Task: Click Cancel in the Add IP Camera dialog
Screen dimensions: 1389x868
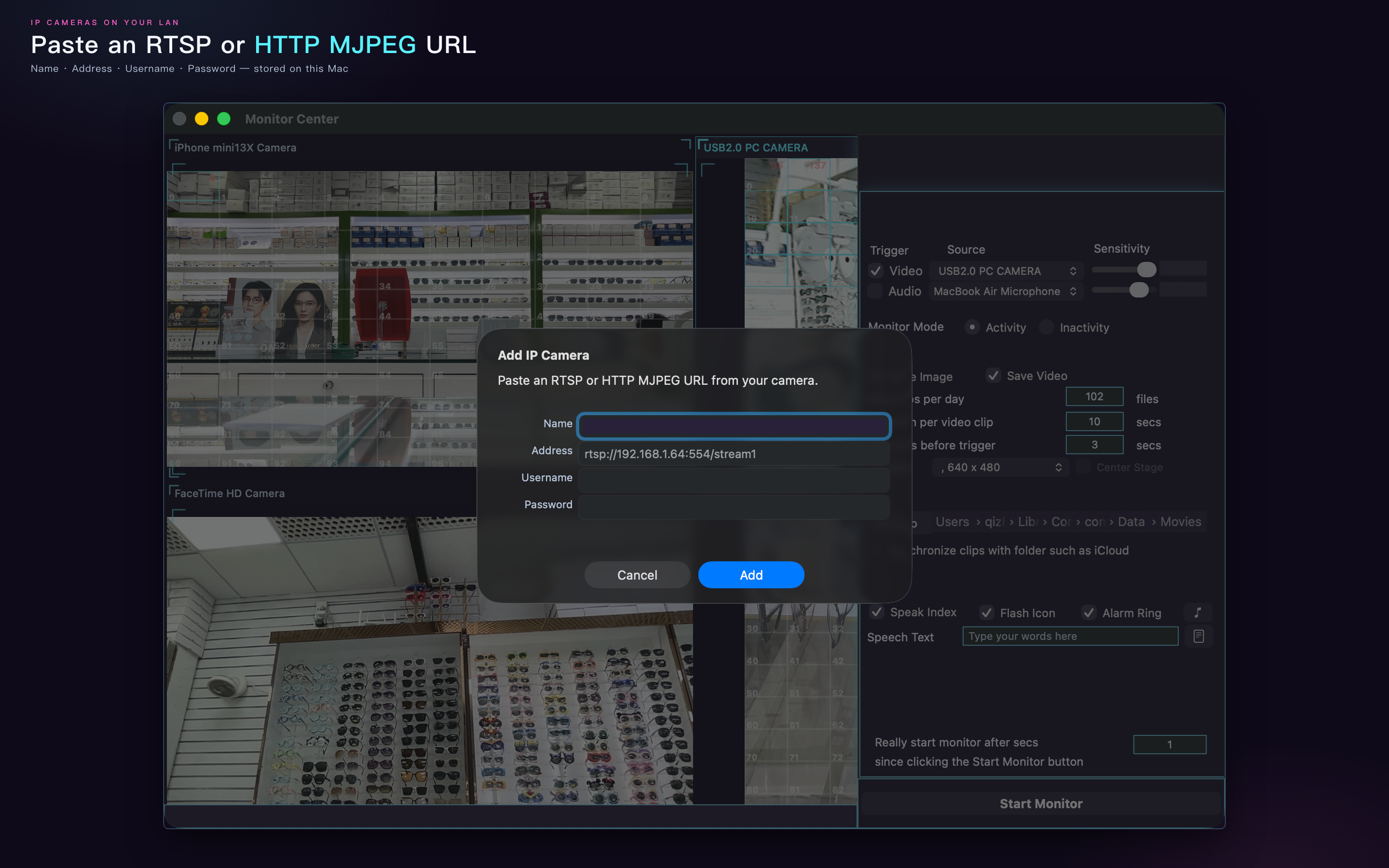Action: click(637, 575)
